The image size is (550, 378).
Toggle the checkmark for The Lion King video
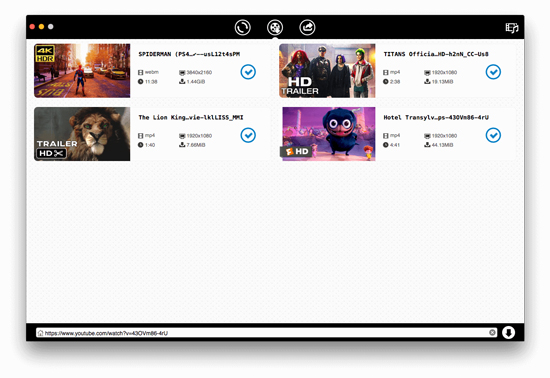248,135
